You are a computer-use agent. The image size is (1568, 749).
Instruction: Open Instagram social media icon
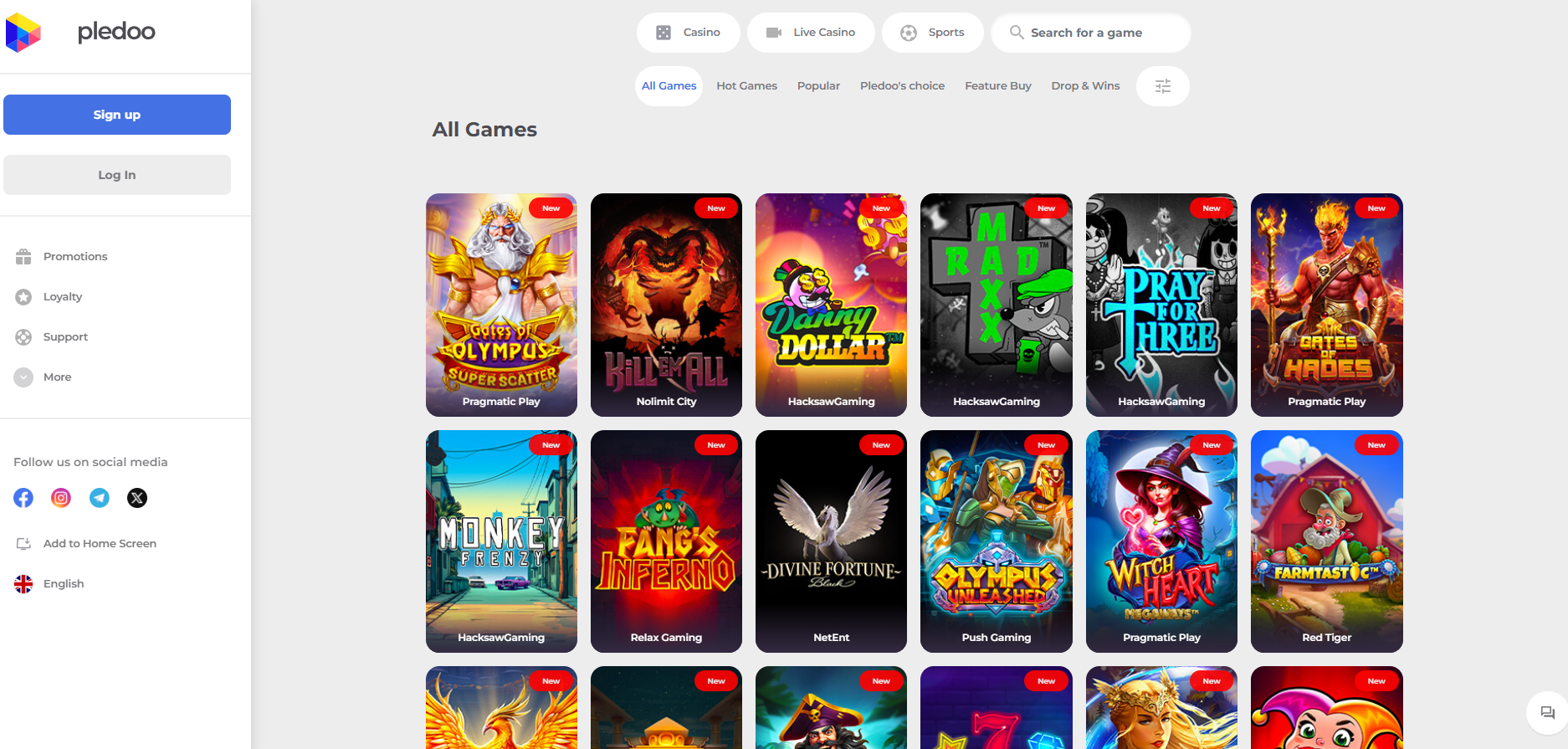[x=61, y=498]
